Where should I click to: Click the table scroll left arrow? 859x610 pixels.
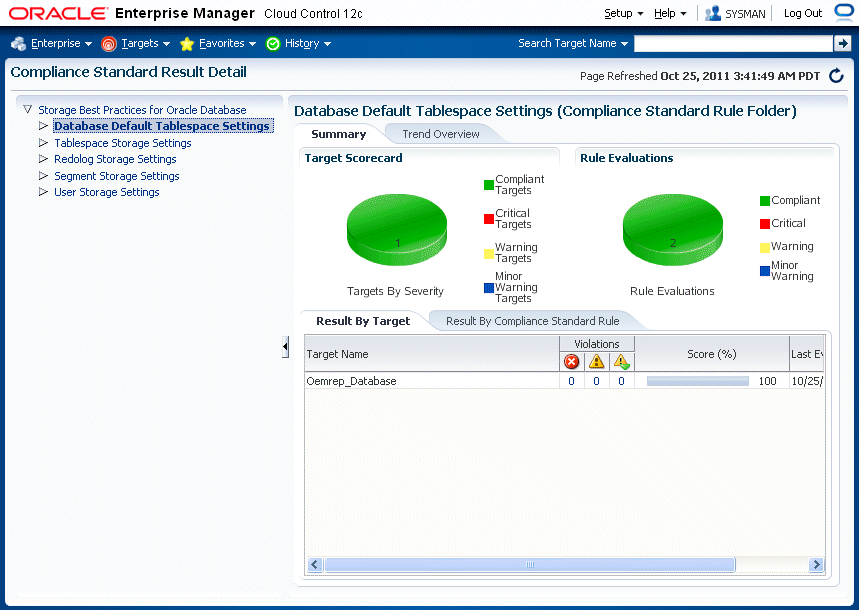314,565
